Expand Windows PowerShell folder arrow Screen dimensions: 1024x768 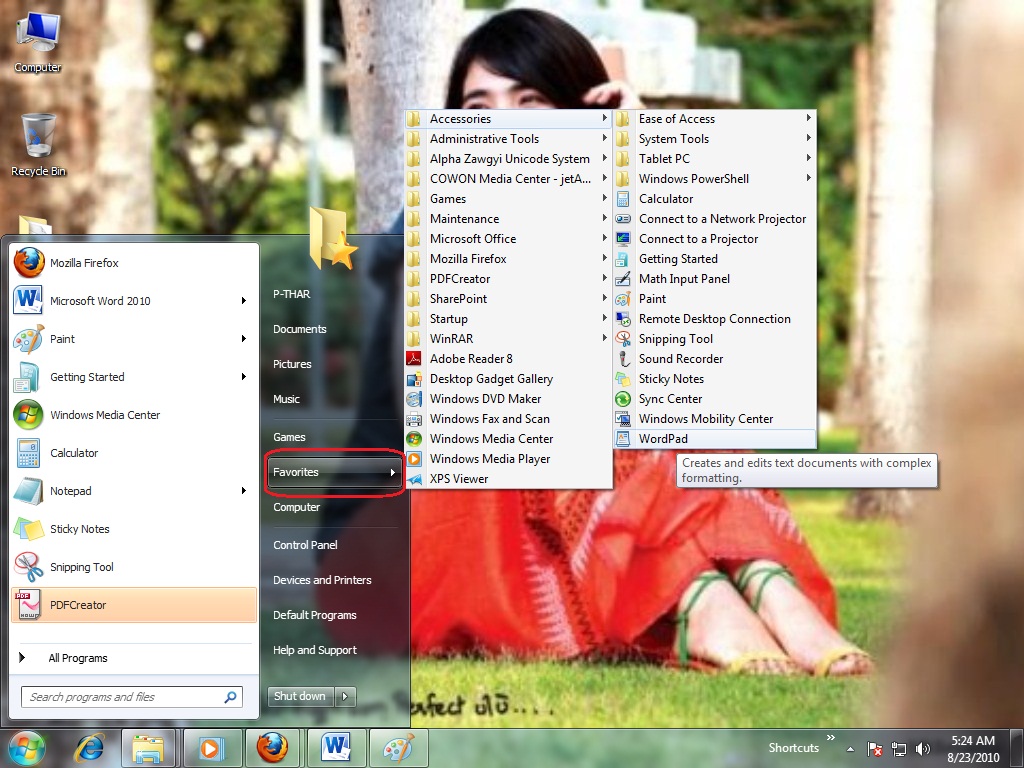808,178
